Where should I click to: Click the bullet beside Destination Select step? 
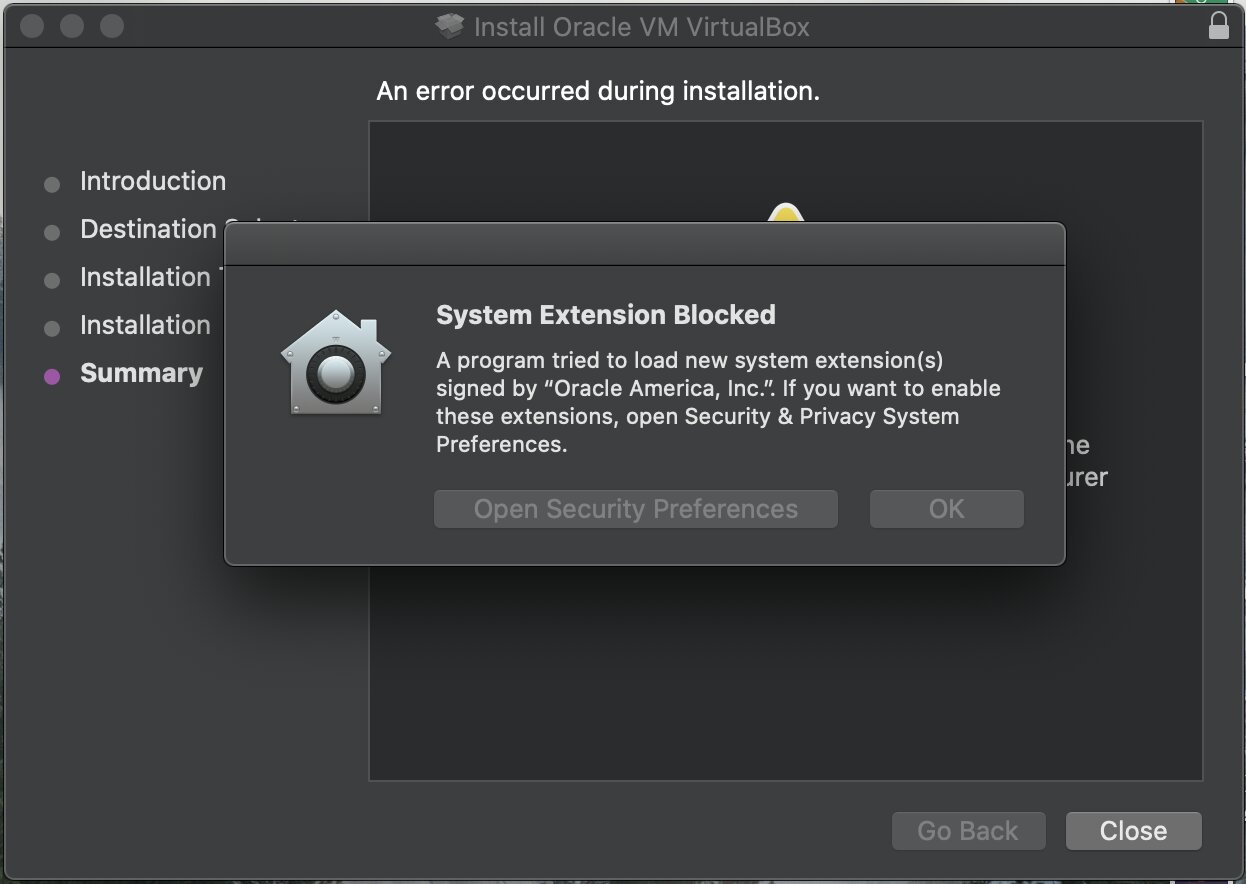[x=52, y=232]
